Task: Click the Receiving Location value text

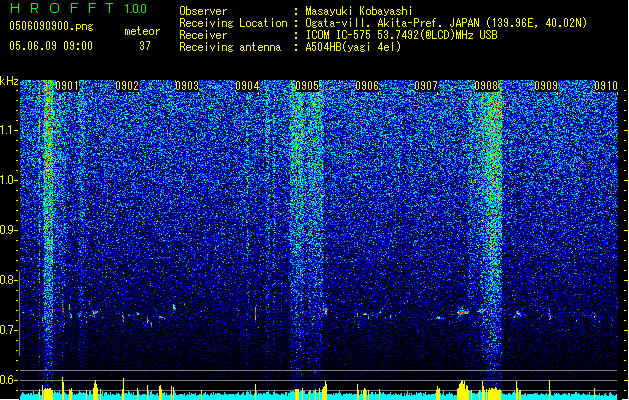Action: pyautogui.click(x=446, y=23)
